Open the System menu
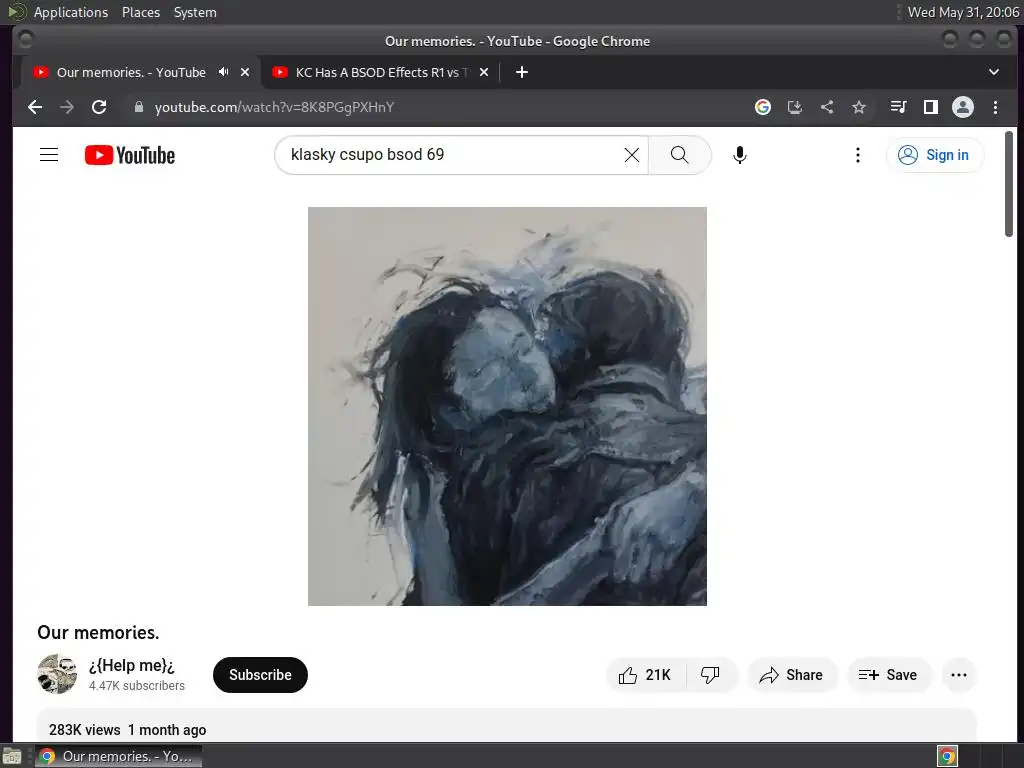Image resolution: width=1024 pixels, height=768 pixels. pyautogui.click(x=195, y=12)
